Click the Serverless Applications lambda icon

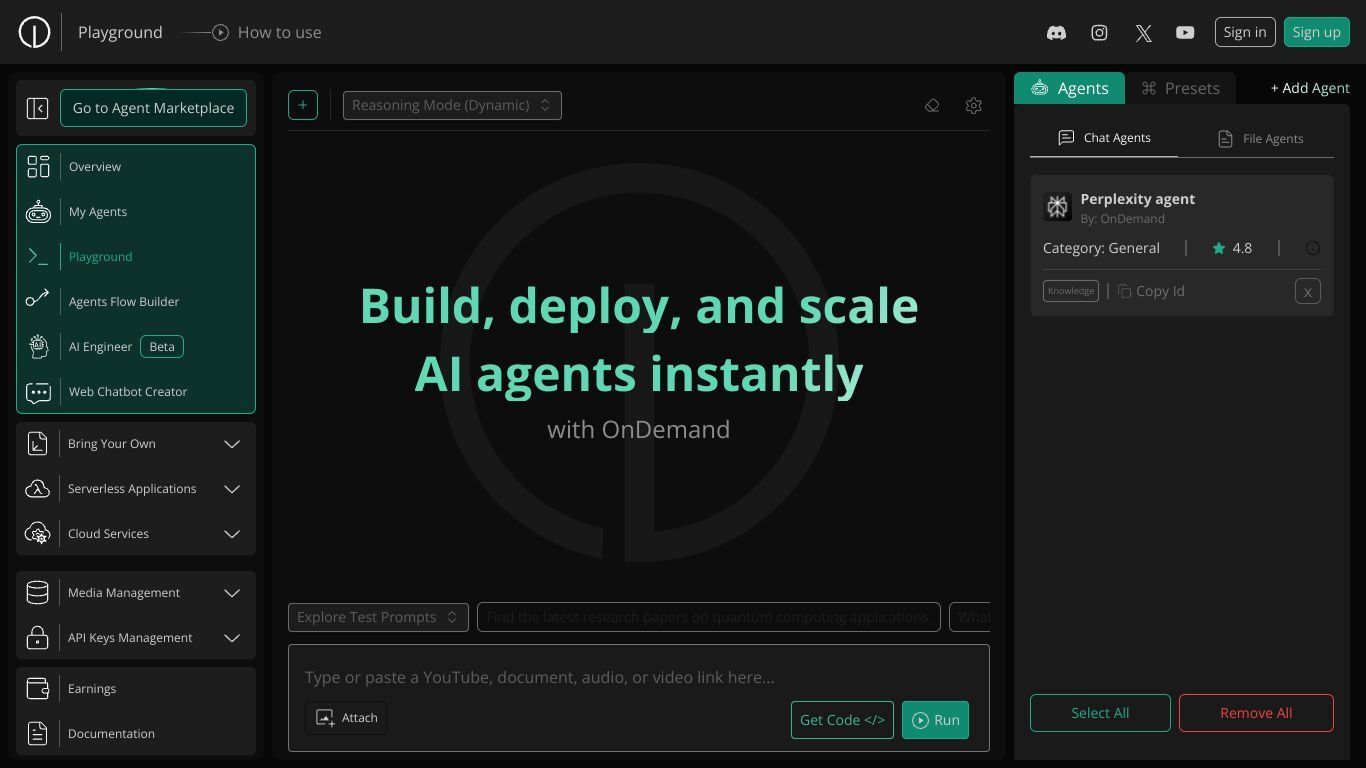tap(37, 489)
